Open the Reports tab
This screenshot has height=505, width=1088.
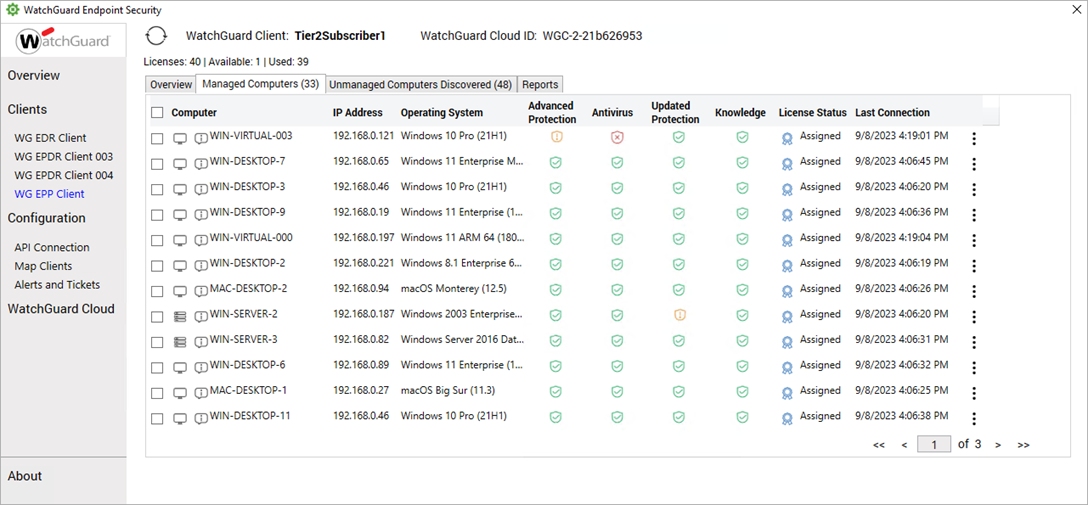coord(540,85)
